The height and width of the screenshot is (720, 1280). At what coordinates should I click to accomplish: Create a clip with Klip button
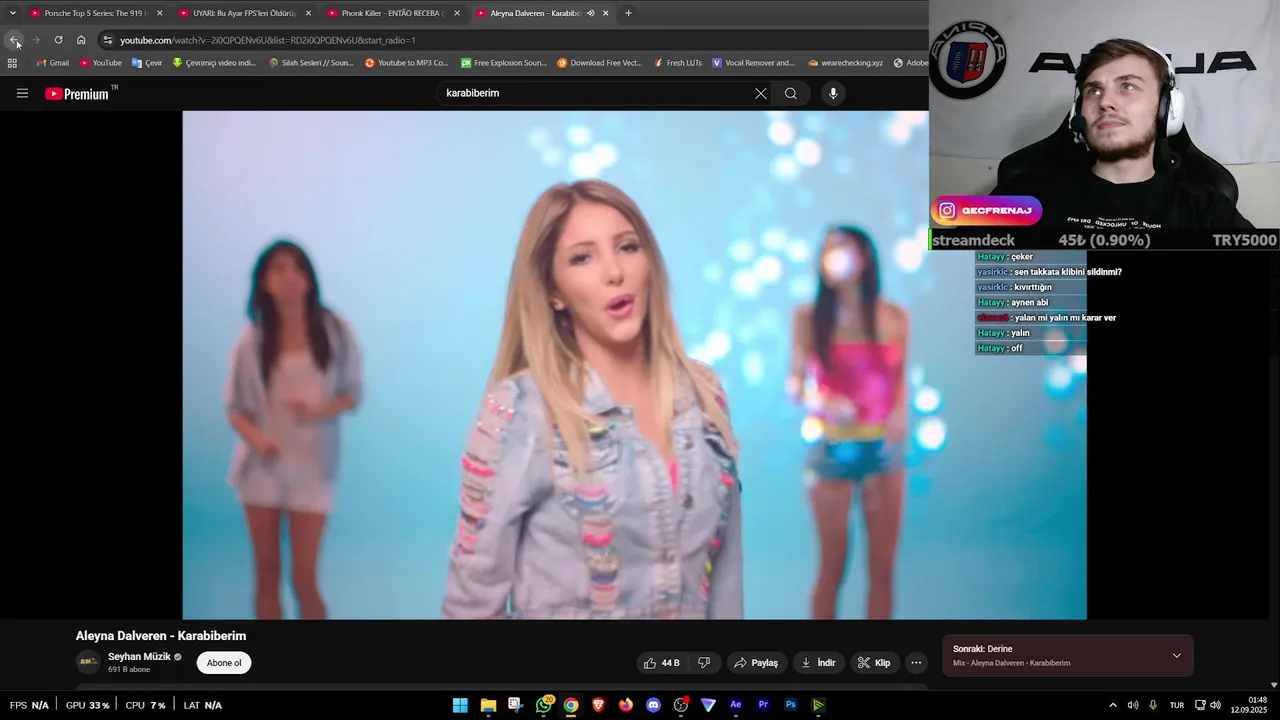(874, 663)
